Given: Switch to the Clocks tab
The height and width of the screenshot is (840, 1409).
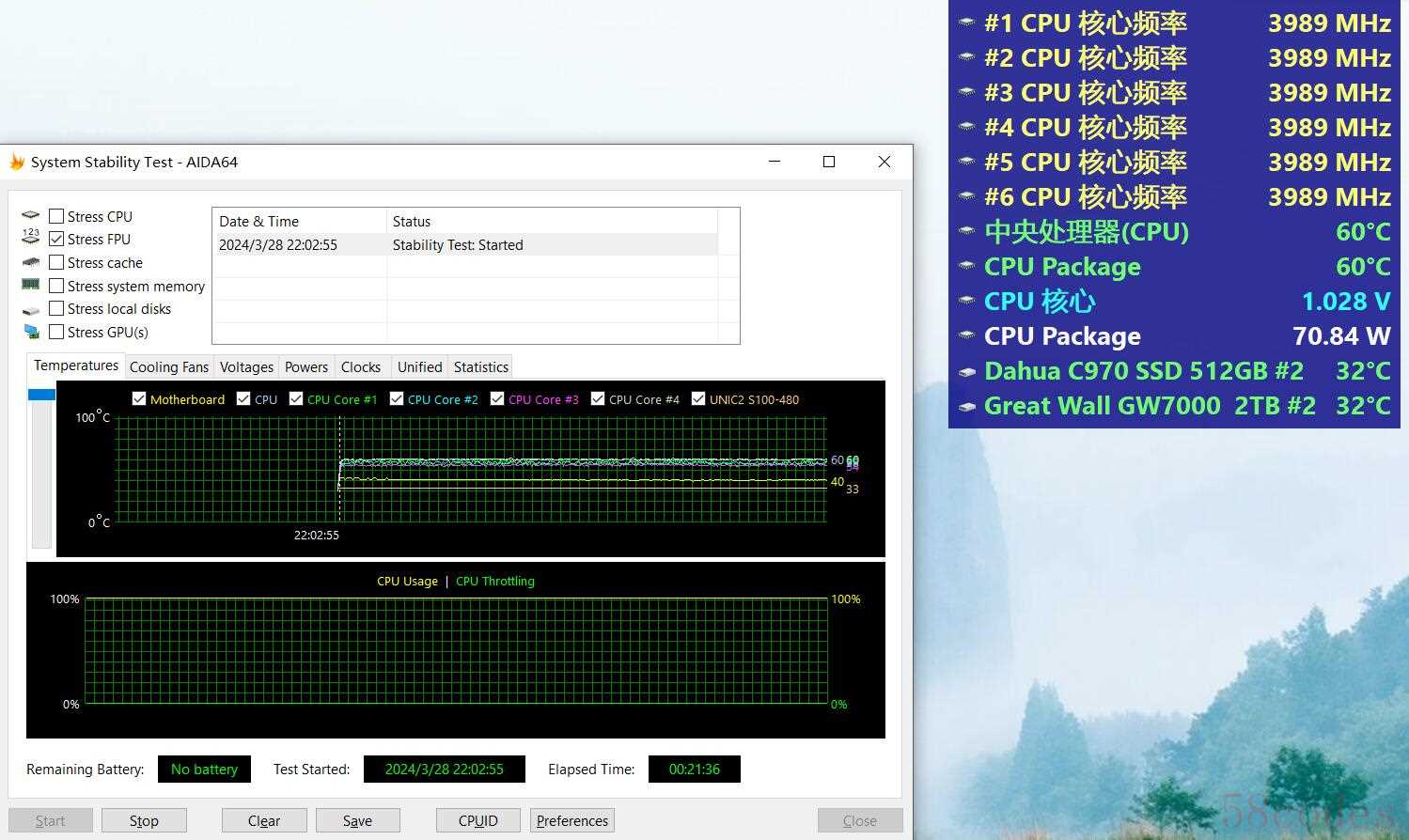Looking at the screenshot, I should [x=361, y=367].
